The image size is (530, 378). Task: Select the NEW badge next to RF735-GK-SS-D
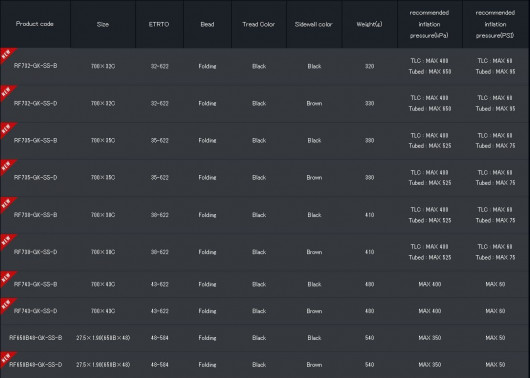7,167
